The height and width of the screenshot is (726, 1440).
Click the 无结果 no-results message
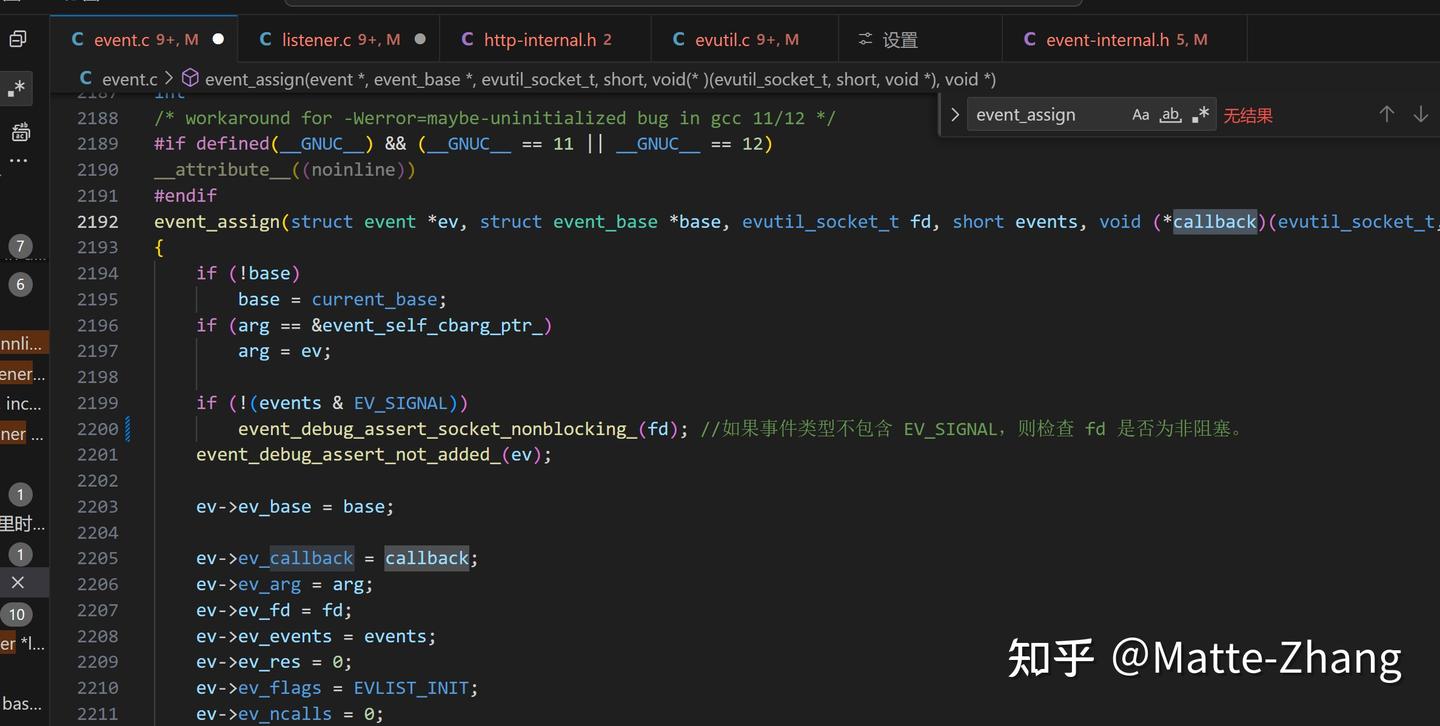tap(1248, 115)
